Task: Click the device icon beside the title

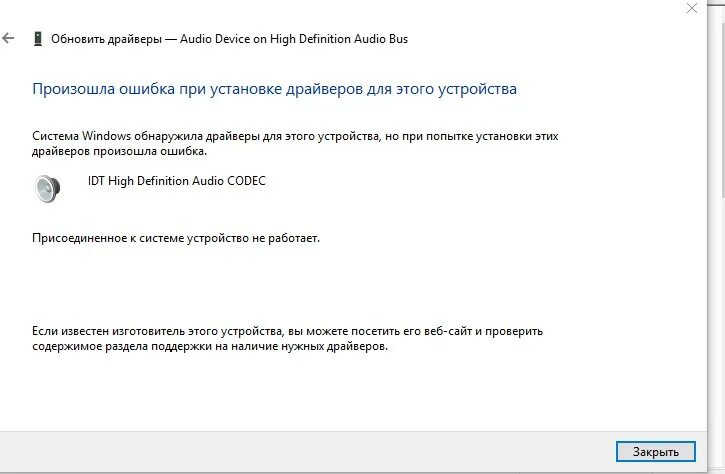Action: coord(38,38)
